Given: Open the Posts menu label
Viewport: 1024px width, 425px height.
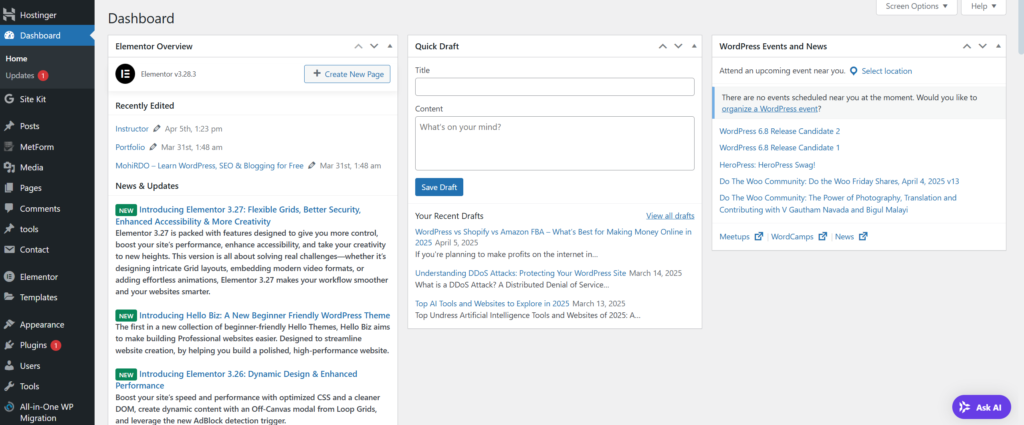Looking at the screenshot, I should [x=29, y=126].
